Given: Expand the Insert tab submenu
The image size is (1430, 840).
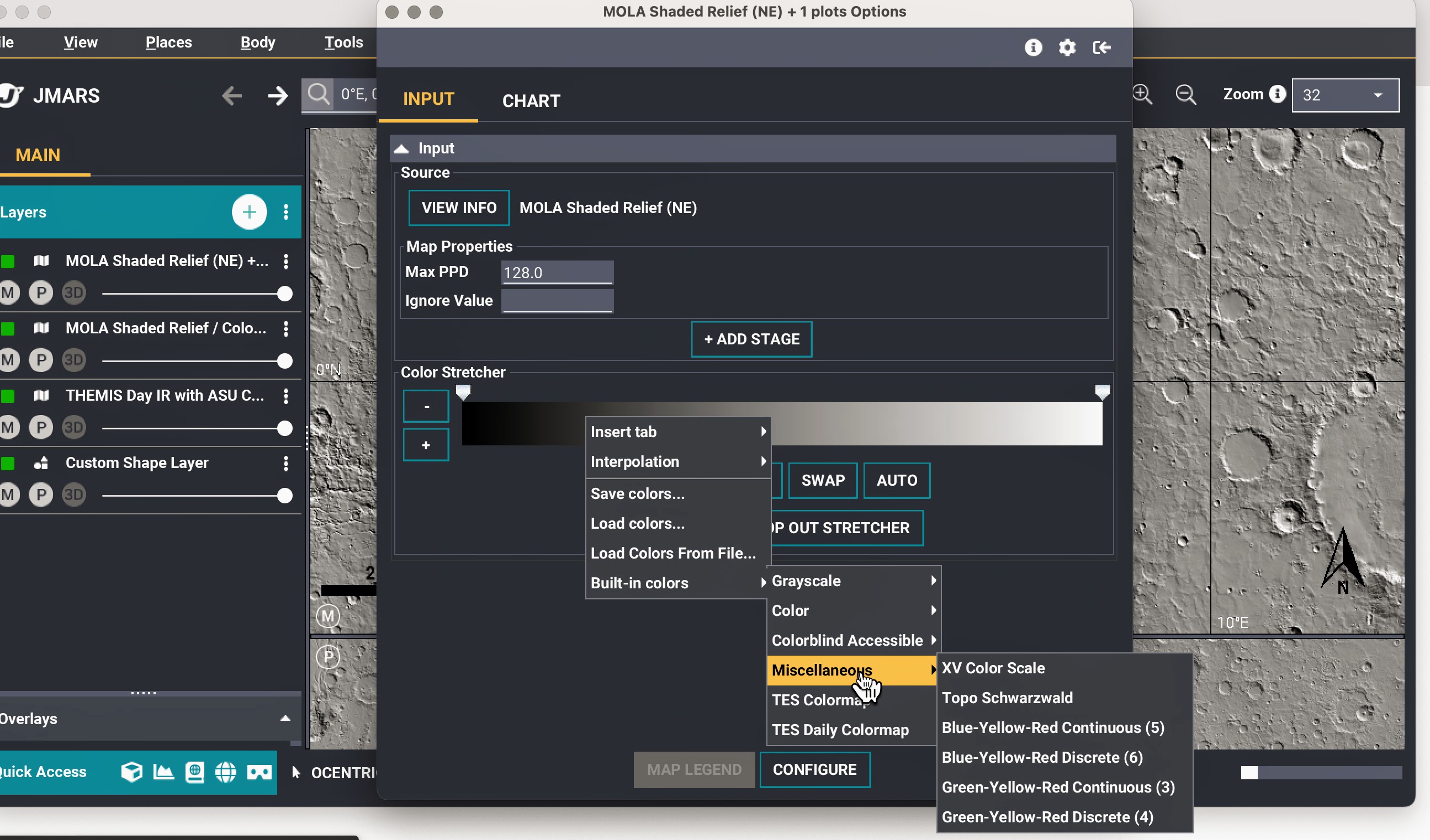Looking at the screenshot, I should [677, 432].
